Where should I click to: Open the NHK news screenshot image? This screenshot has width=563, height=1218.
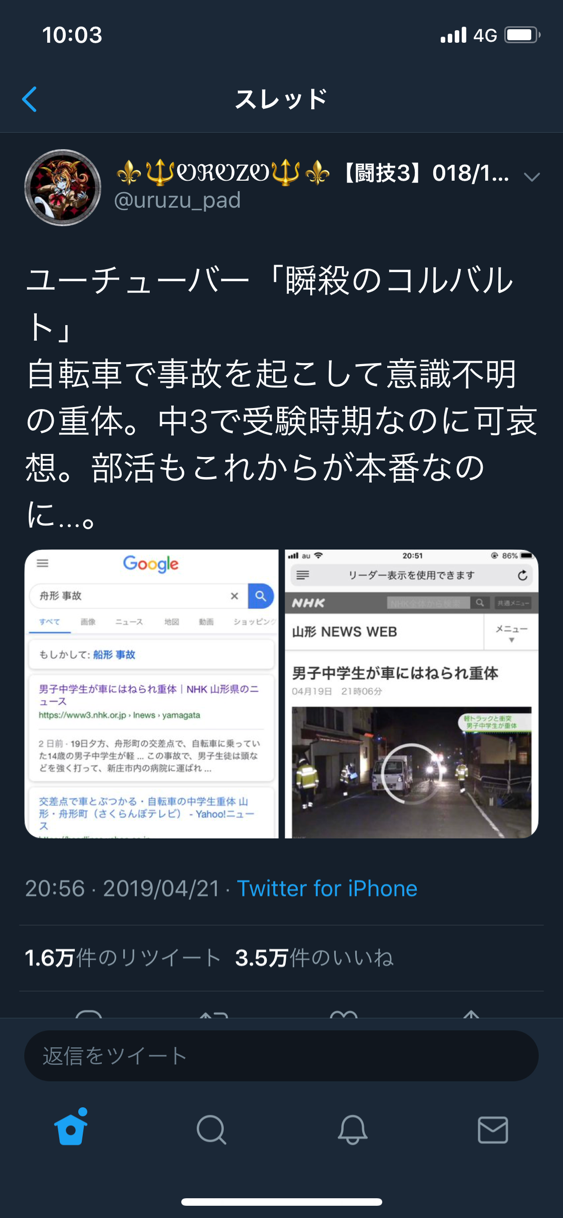pyautogui.click(x=412, y=693)
